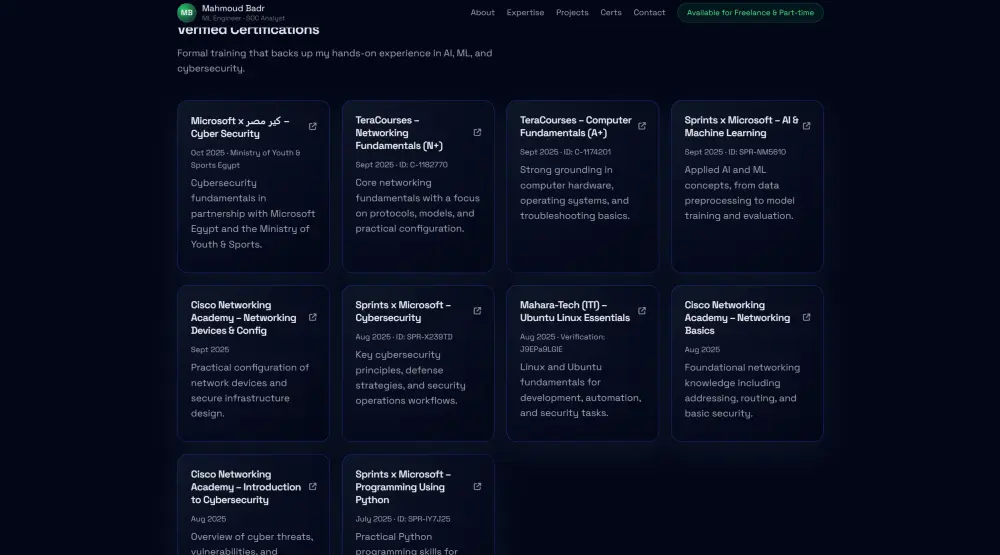Click 'Aug 2025 · ID: SPR-X239TD' text
The height and width of the screenshot is (555, 1000).
404,337
